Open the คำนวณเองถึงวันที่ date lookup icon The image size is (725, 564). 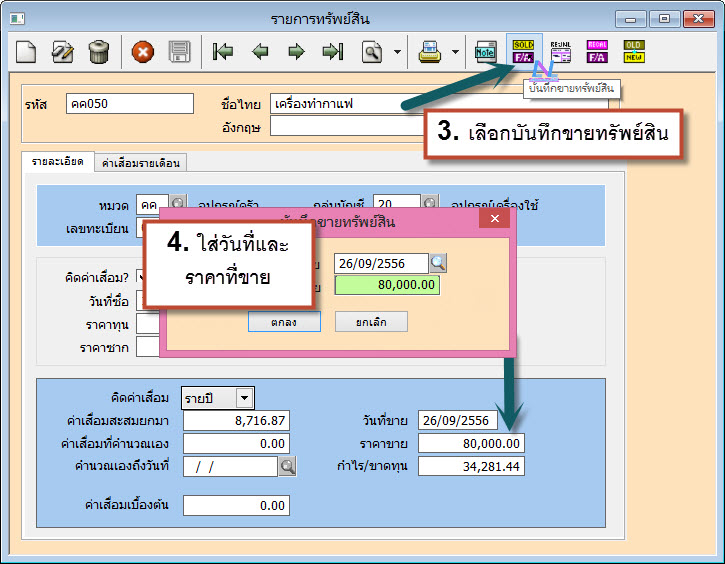(x=287, y=466)
